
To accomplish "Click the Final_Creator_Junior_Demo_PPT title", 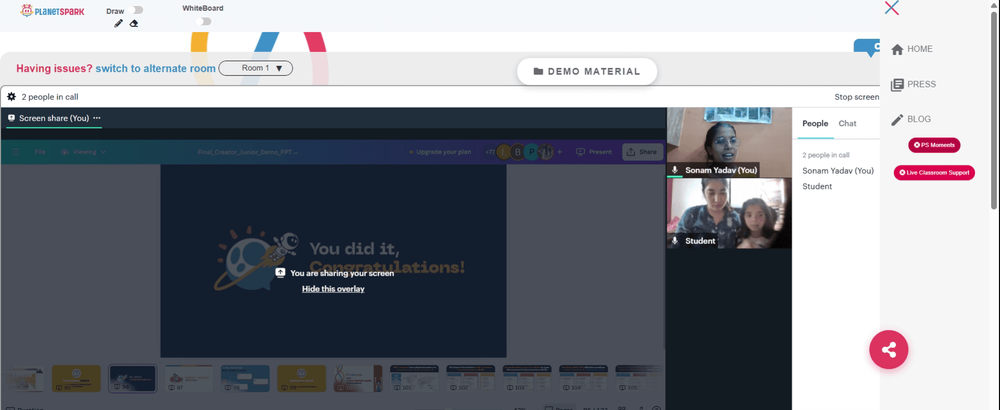I will 247,152.
